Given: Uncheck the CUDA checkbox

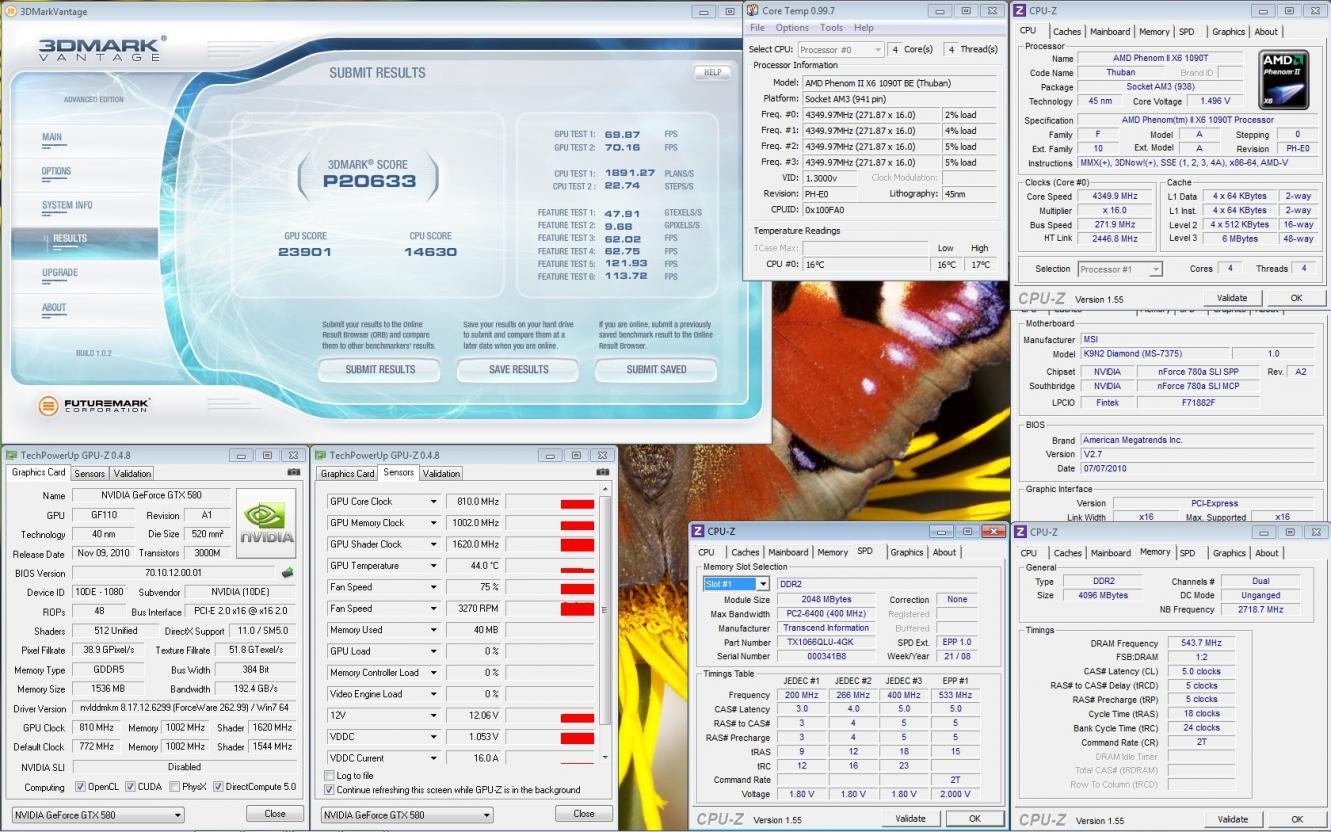Looking at the screenshot, I should (x=130, y=787).
